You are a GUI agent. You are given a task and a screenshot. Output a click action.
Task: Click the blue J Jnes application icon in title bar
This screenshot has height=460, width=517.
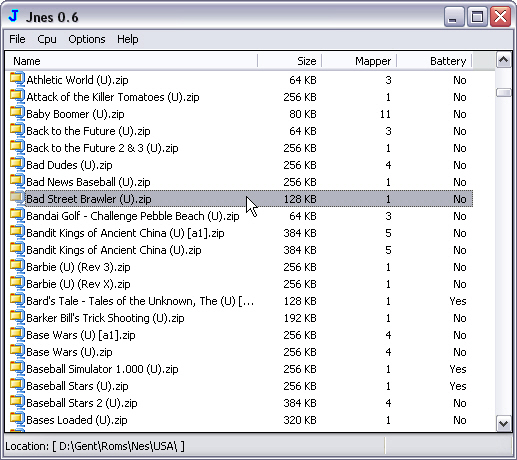[x=14, y=16]
